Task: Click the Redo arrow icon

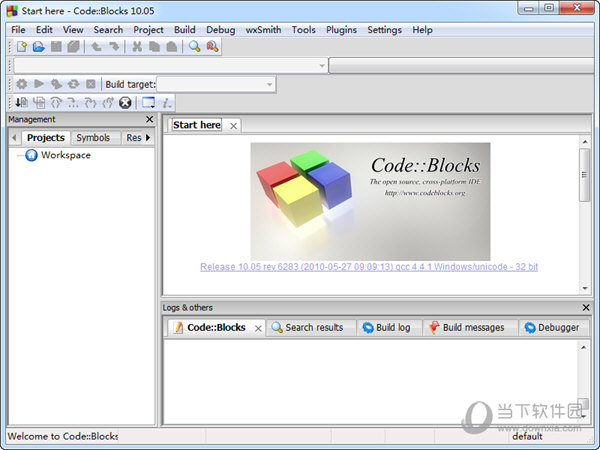Action: [114, 47]
